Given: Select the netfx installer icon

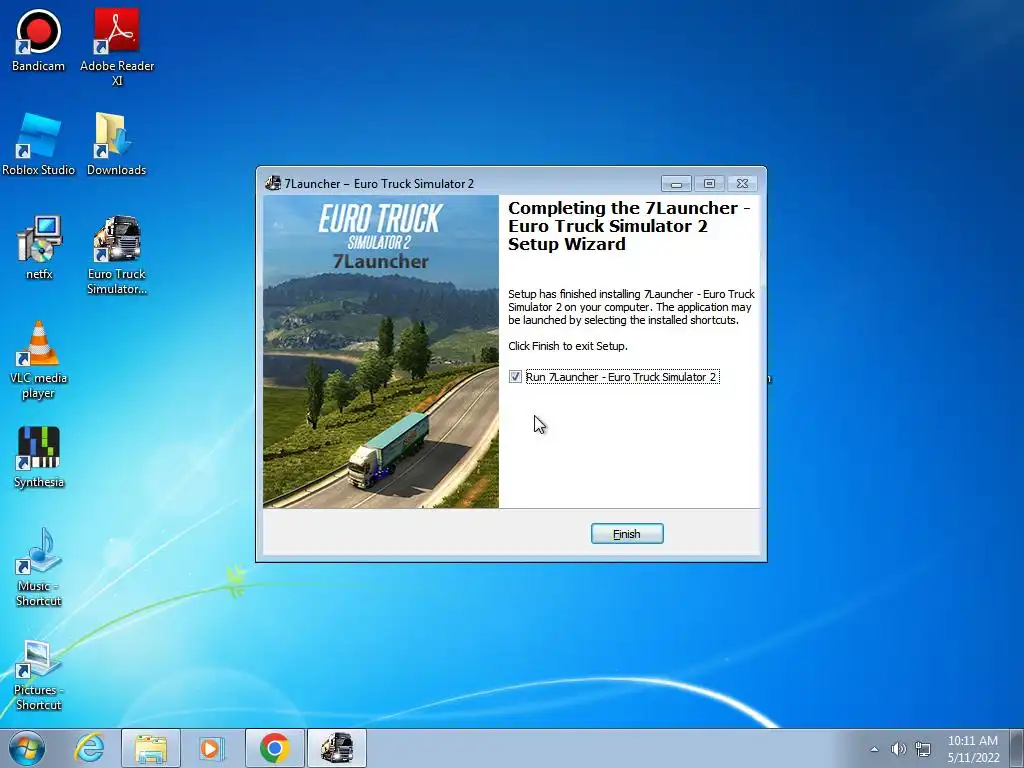Looking at the screenshot, I should tap(39, 248).
